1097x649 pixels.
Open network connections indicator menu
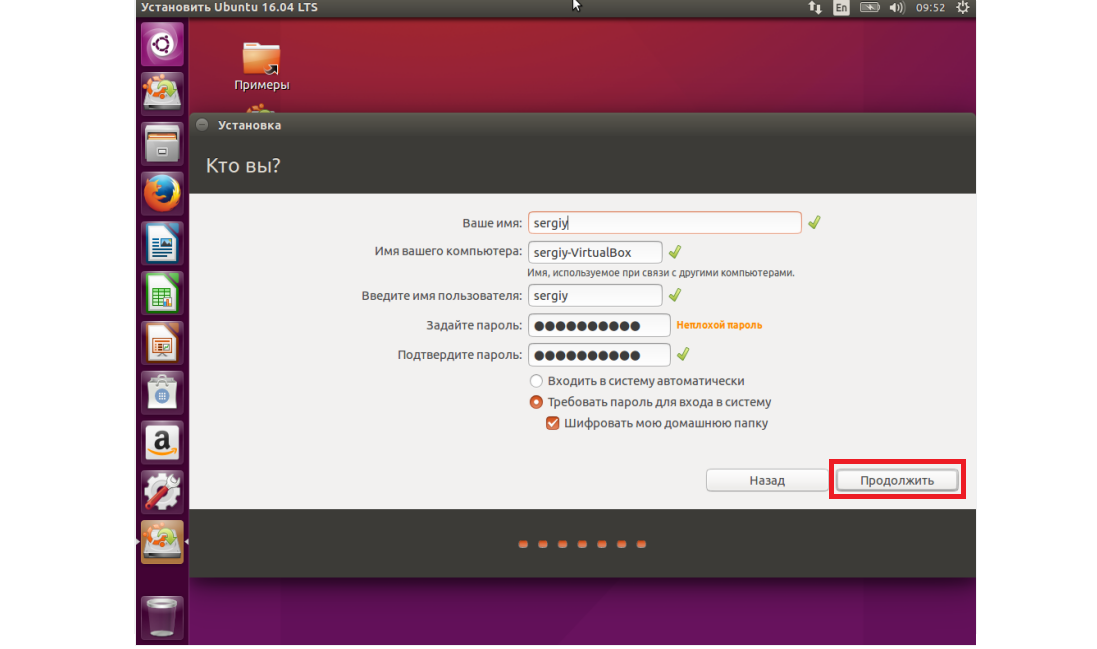pyautogui.click(x=814, y=7)
